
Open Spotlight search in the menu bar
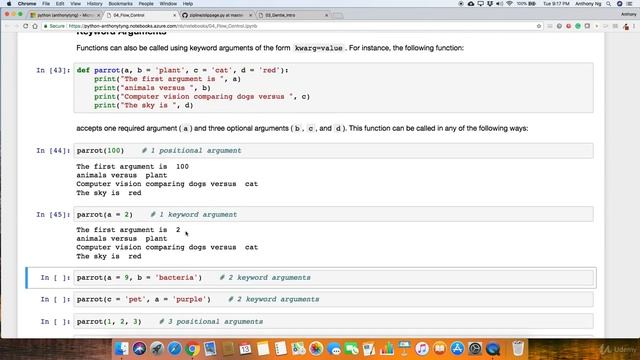click(609, 4)
